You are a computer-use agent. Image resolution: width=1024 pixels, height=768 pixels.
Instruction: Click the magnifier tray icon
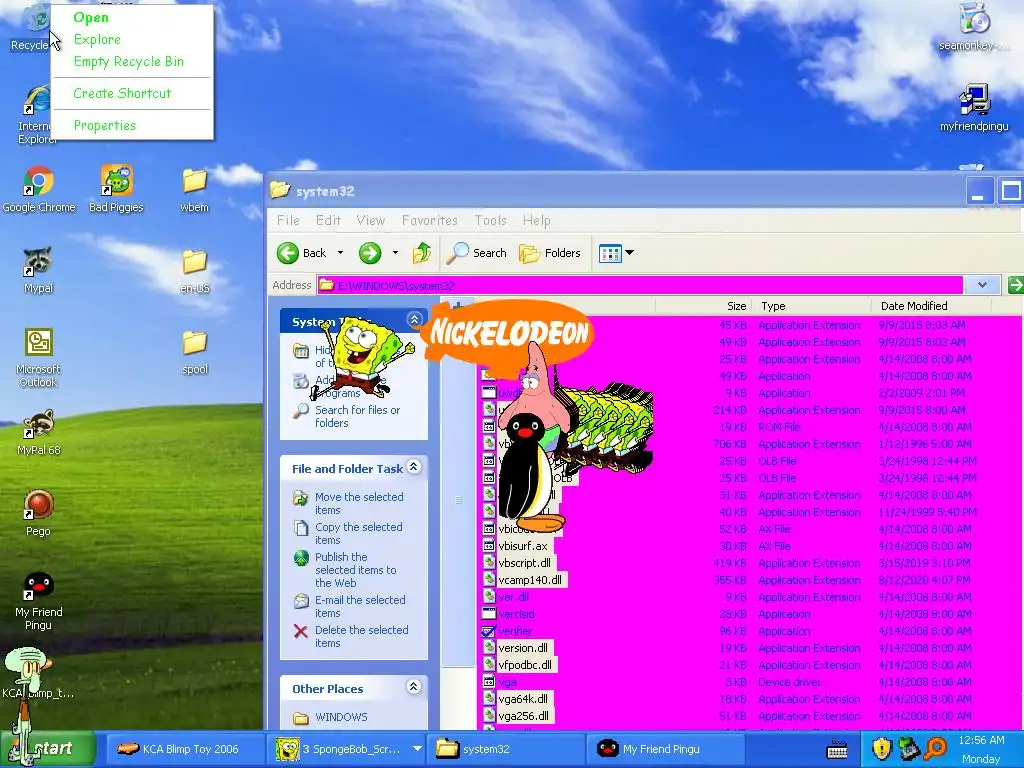(x=935, y=748)
